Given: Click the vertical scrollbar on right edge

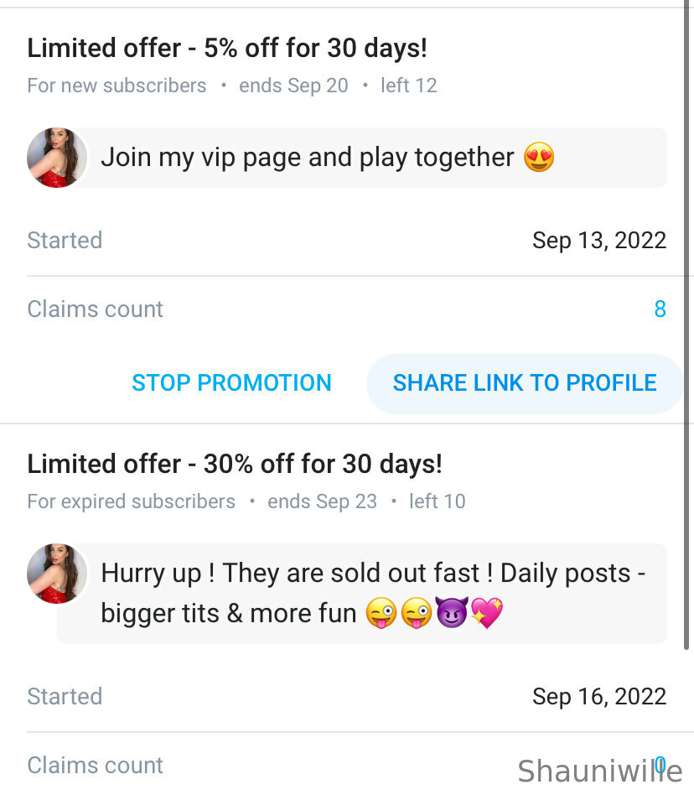Looking at the screenshot, I should (687, 300).
